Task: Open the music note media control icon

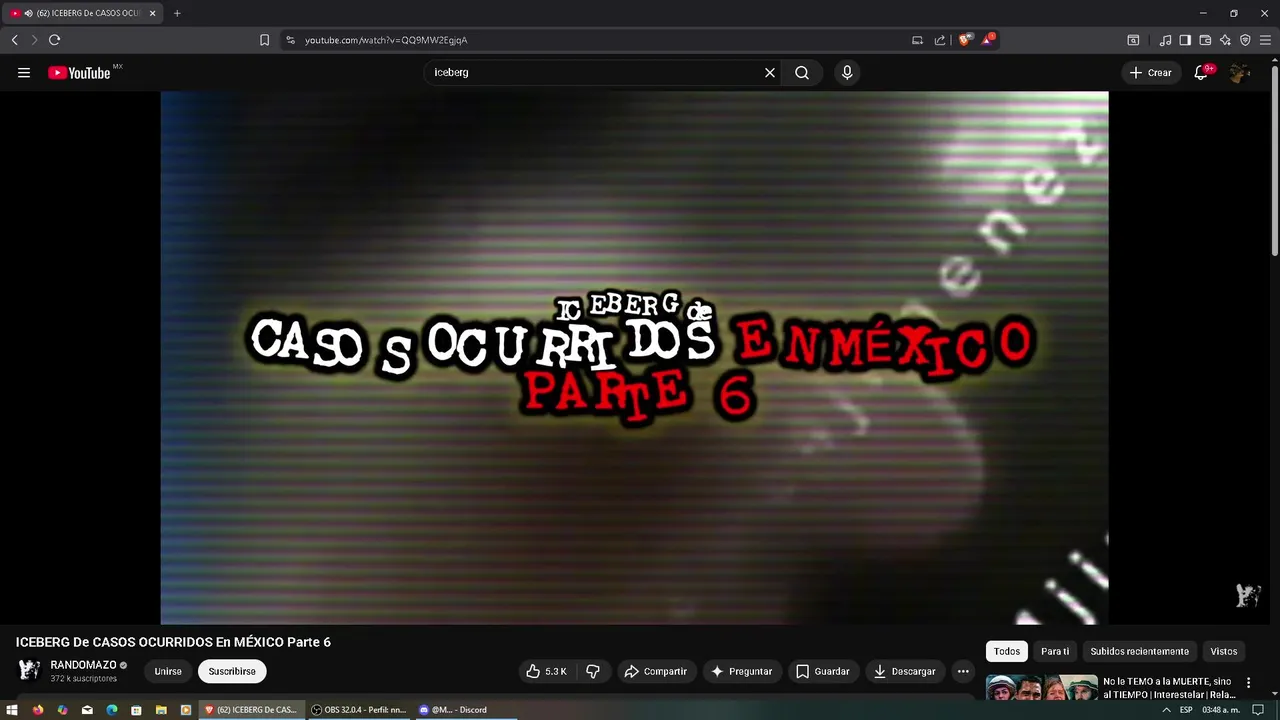Action: pos(1165,40)
